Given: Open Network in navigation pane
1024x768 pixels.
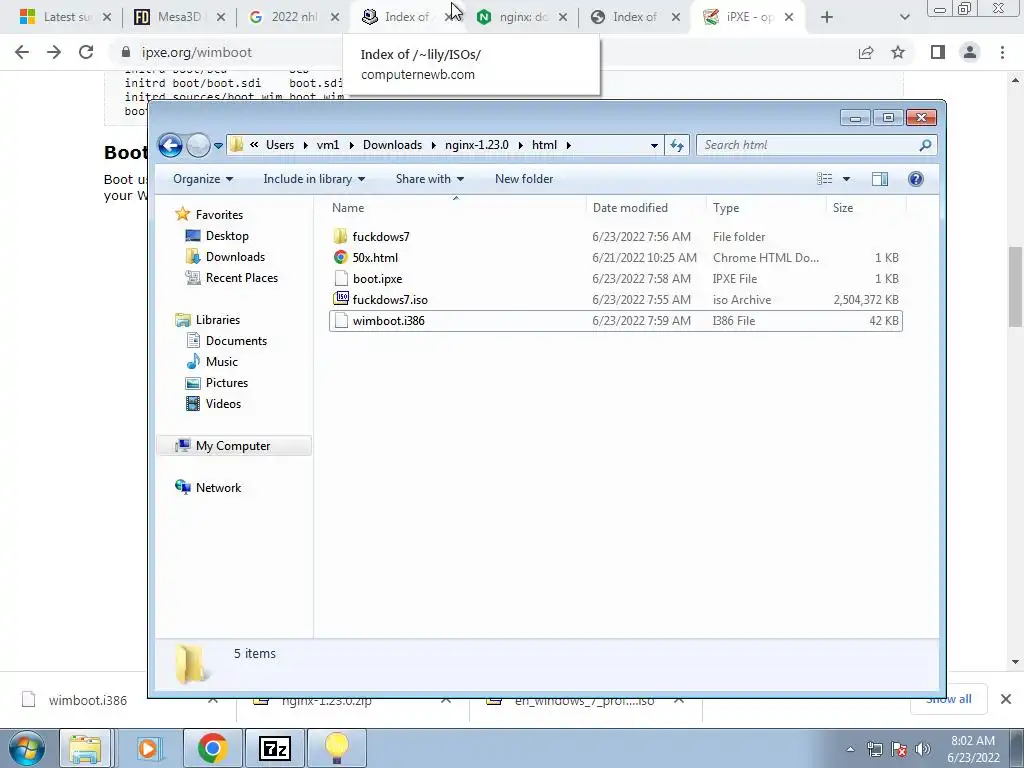Looking at the screenshot, I should 218,488.
